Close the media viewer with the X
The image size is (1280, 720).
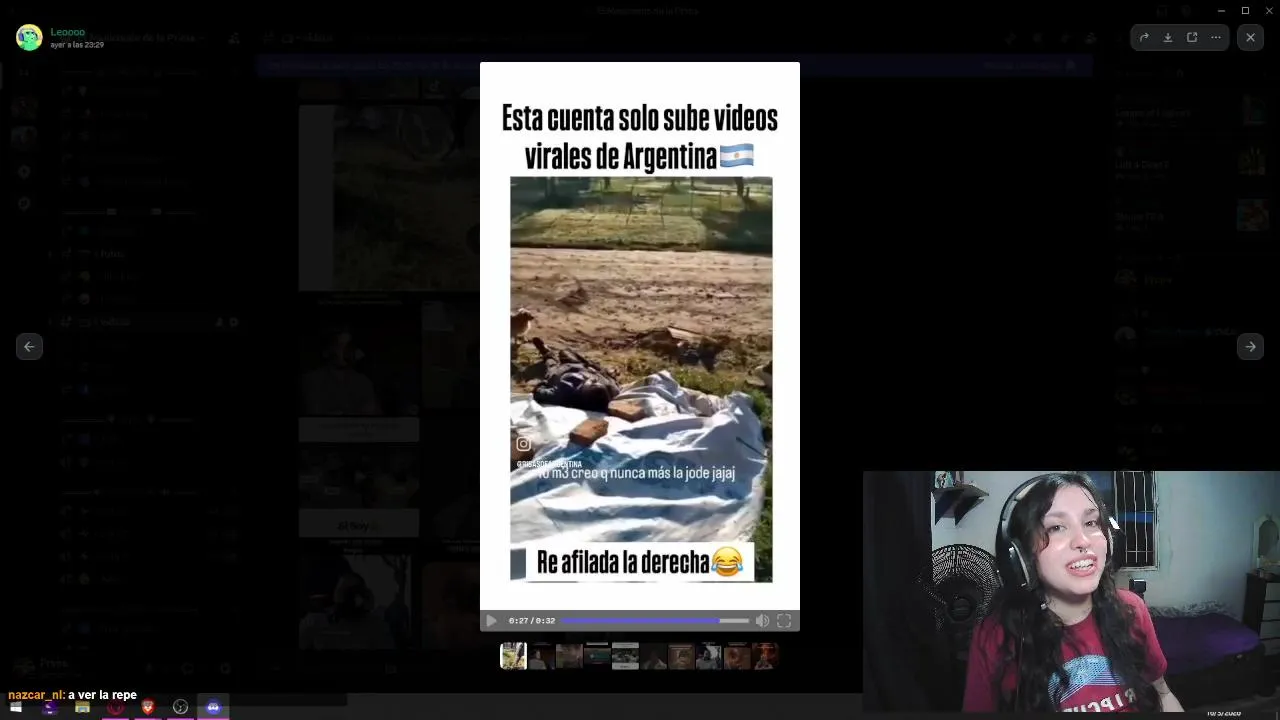click(x=1250, y=37)
